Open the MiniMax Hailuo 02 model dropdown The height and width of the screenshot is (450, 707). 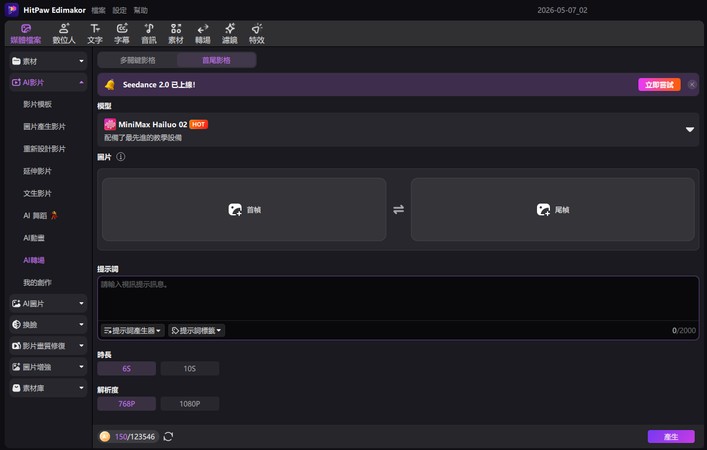398,130
